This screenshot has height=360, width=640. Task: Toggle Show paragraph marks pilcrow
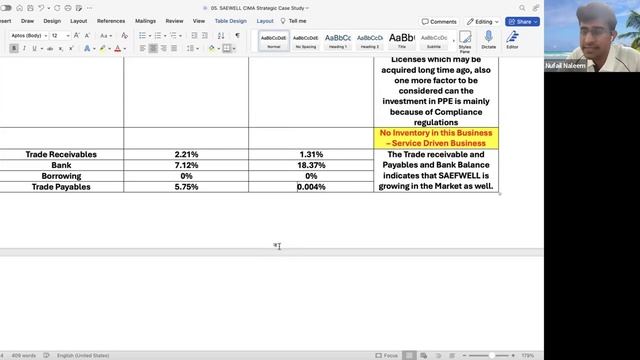[x=237, y=36]
